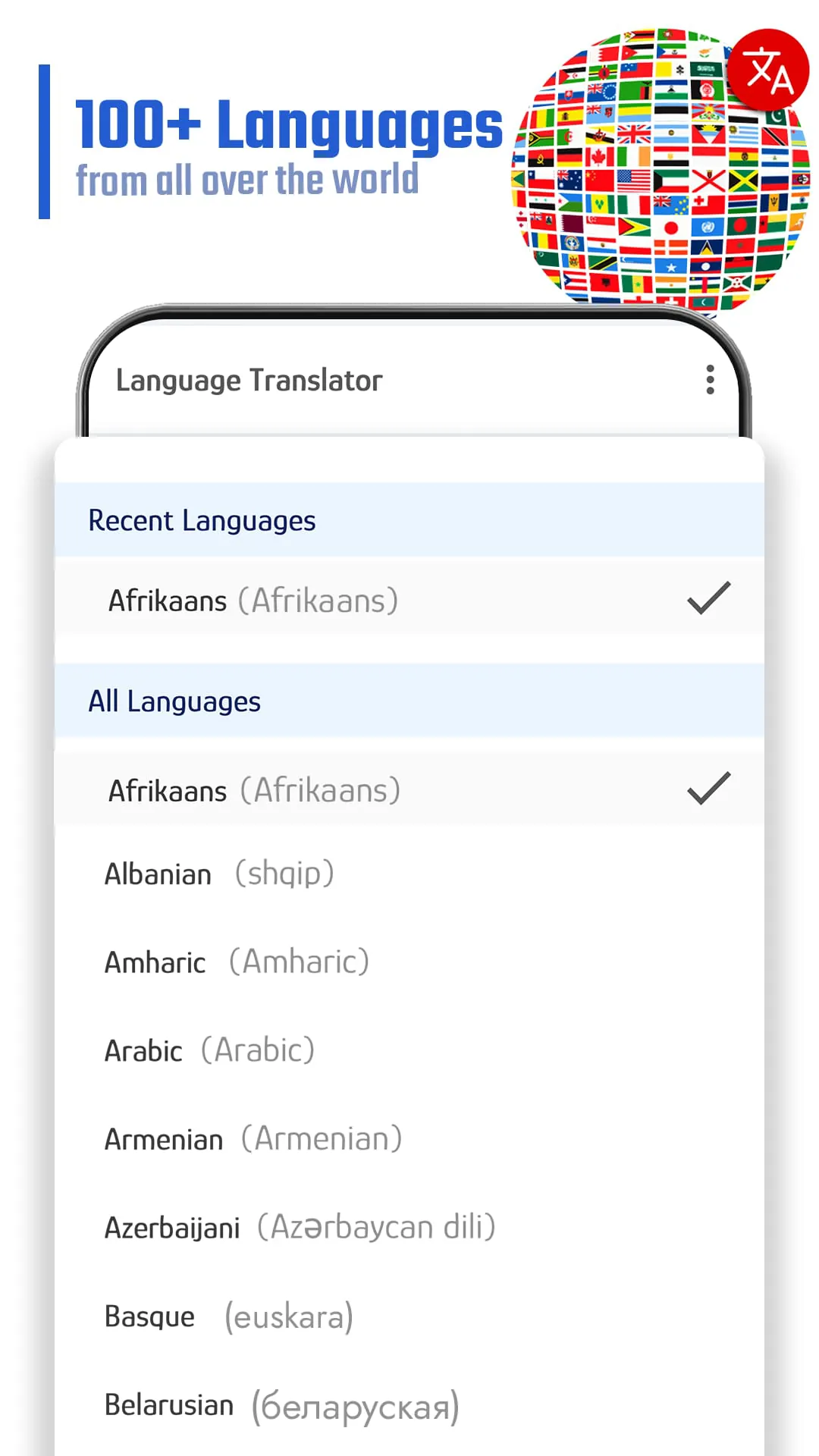Choose Arabic from the language list
819x1456 pixels.
point(209,1050)
